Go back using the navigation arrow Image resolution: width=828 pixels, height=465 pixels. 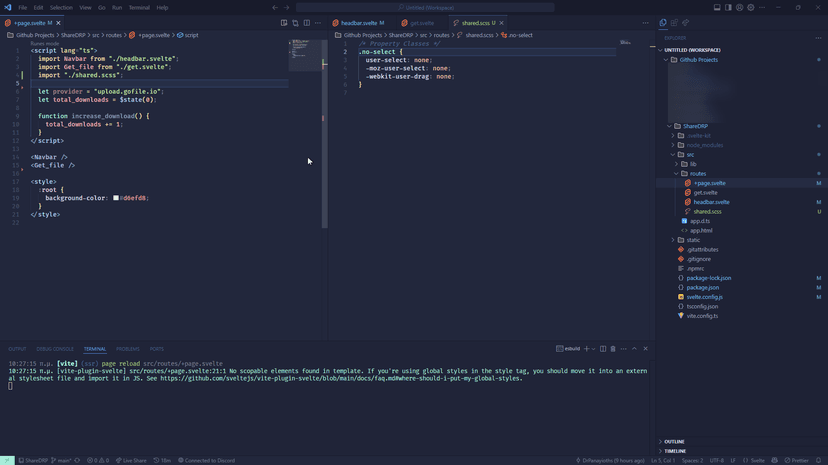pos(275,7)
